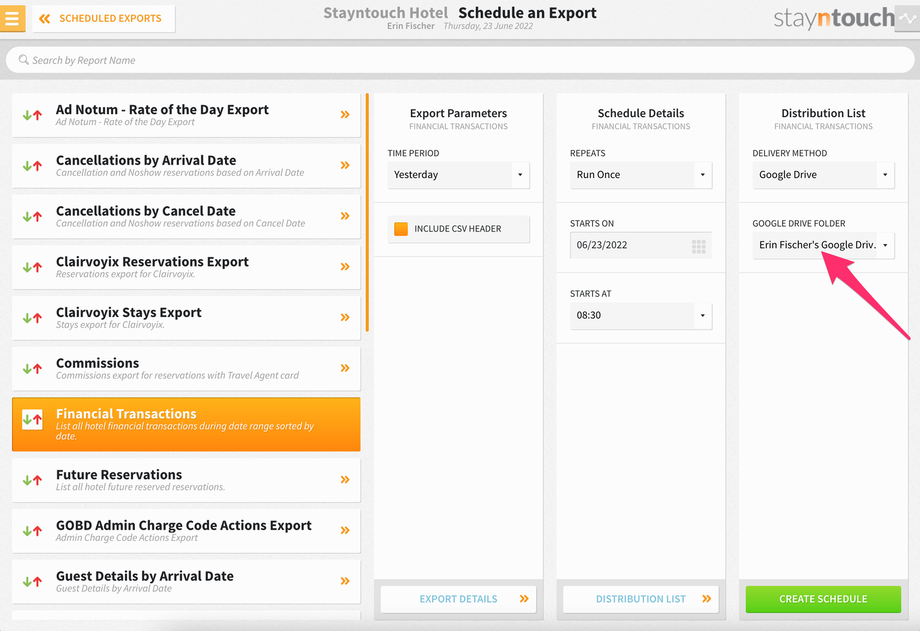The height and width of the screenshot is (631, 920).
Task: Select the highlighted Financial Transactions title
Action: point(126,414)
